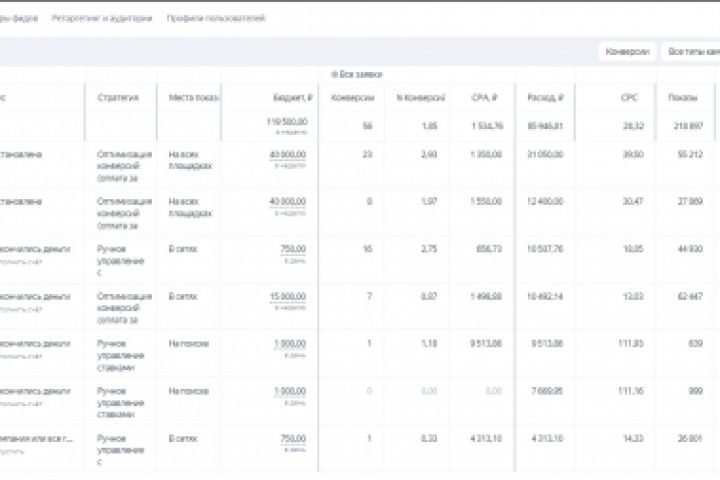Click the "CPA, ₽" column header
The height and width of the screenshot is (480, 720).
[484, 98]
